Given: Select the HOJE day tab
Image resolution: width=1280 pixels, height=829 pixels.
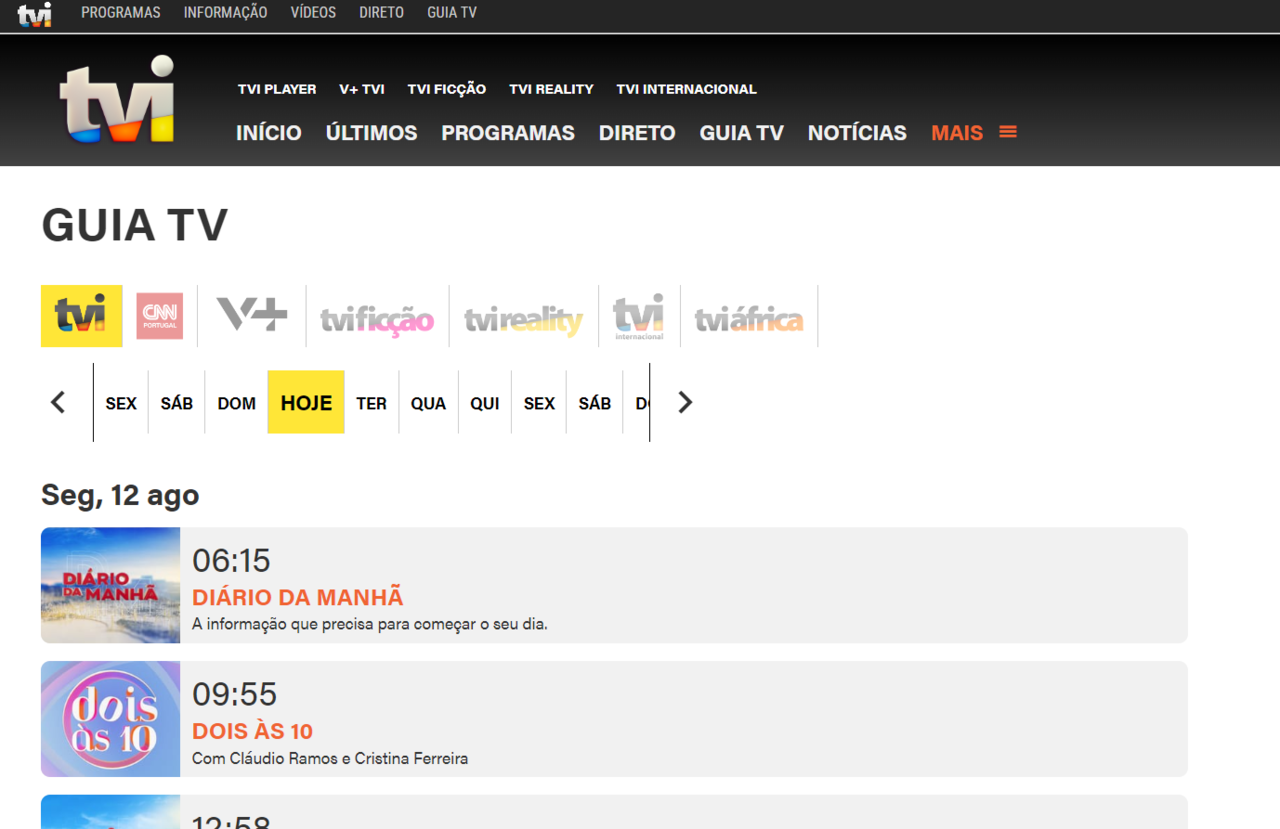Looking at the screenshot, I should click(306, 402).
